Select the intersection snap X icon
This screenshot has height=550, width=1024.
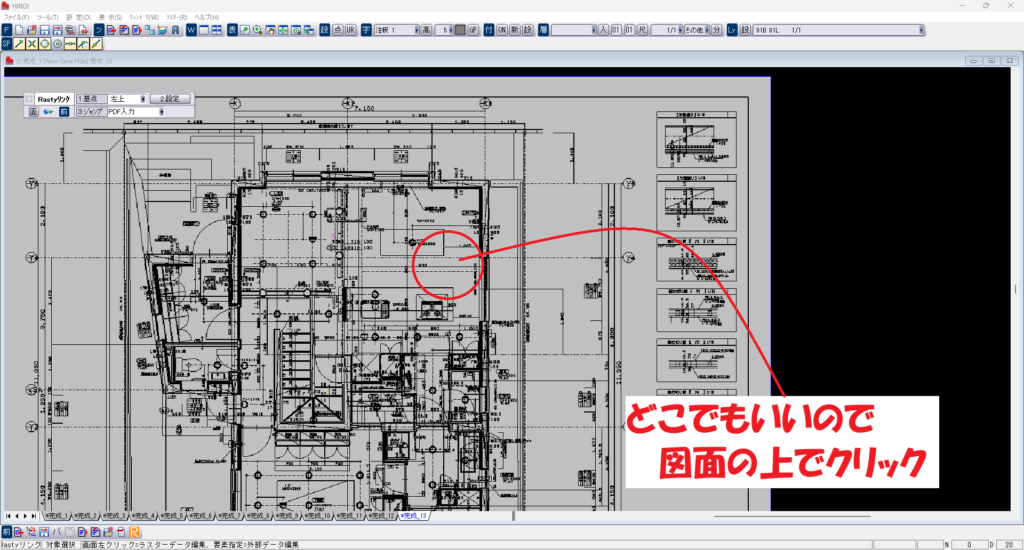(x=31, y=44)
